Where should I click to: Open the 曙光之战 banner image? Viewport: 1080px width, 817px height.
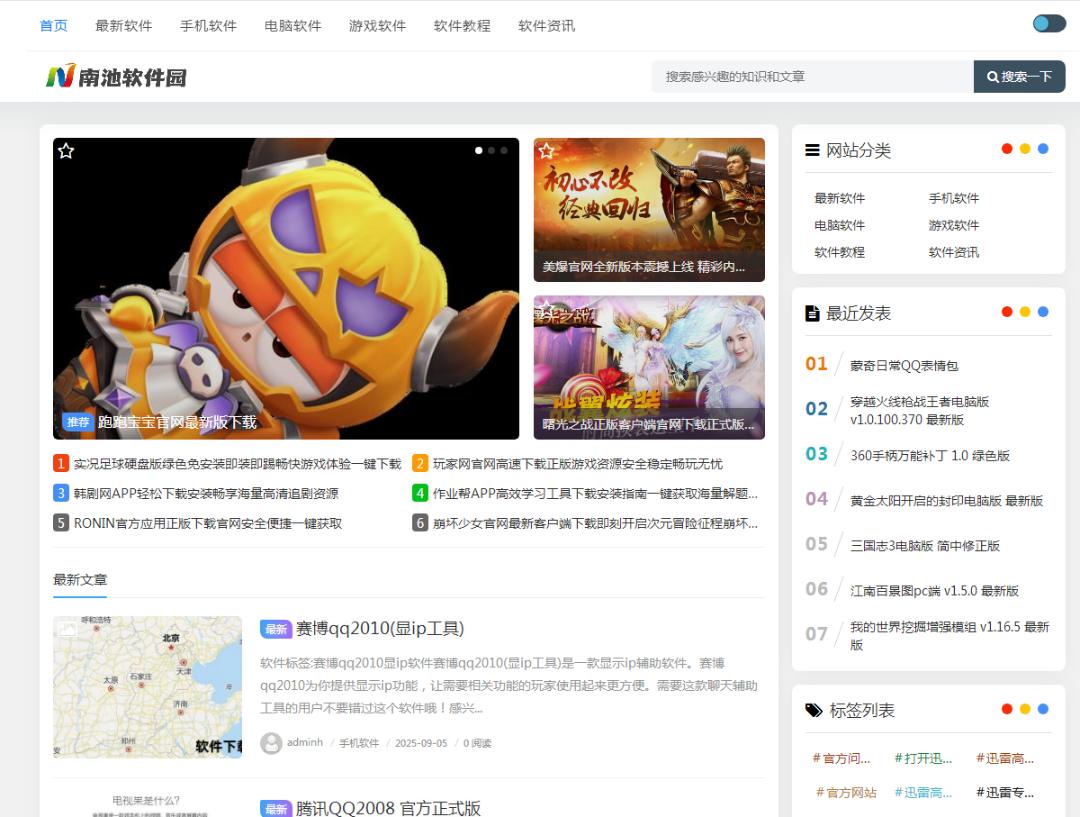(x=650, y=367)
